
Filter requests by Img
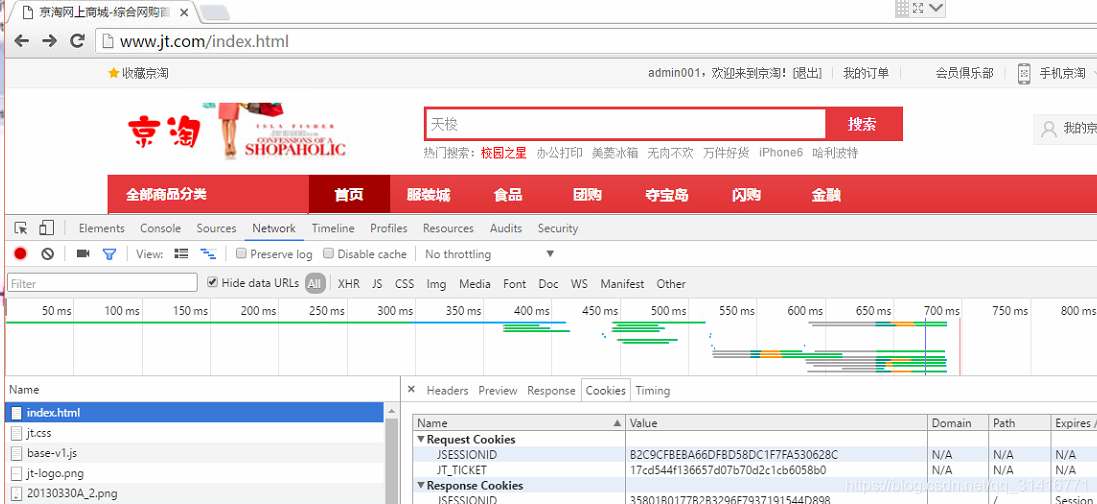[436, 284]
